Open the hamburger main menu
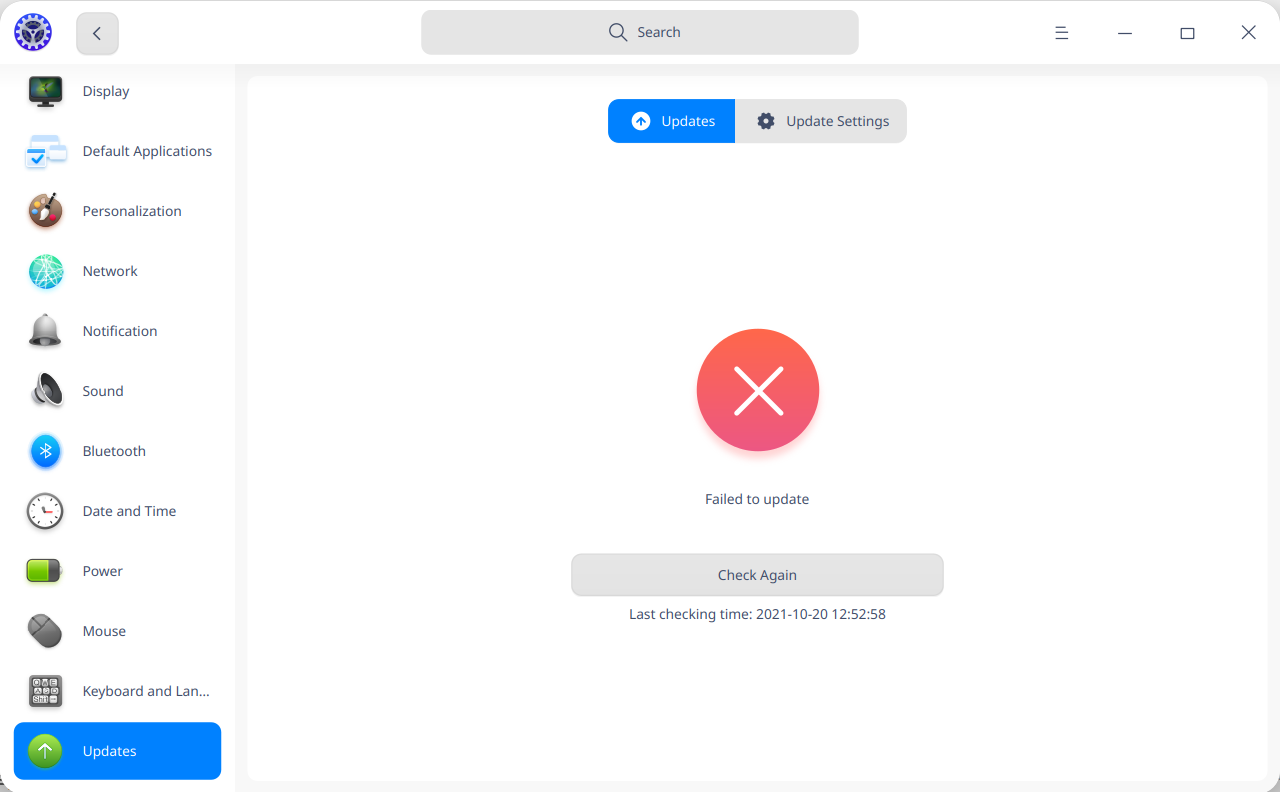Image resolution: width=1280 pixels, height=792 pixels. pos(1062,33)
